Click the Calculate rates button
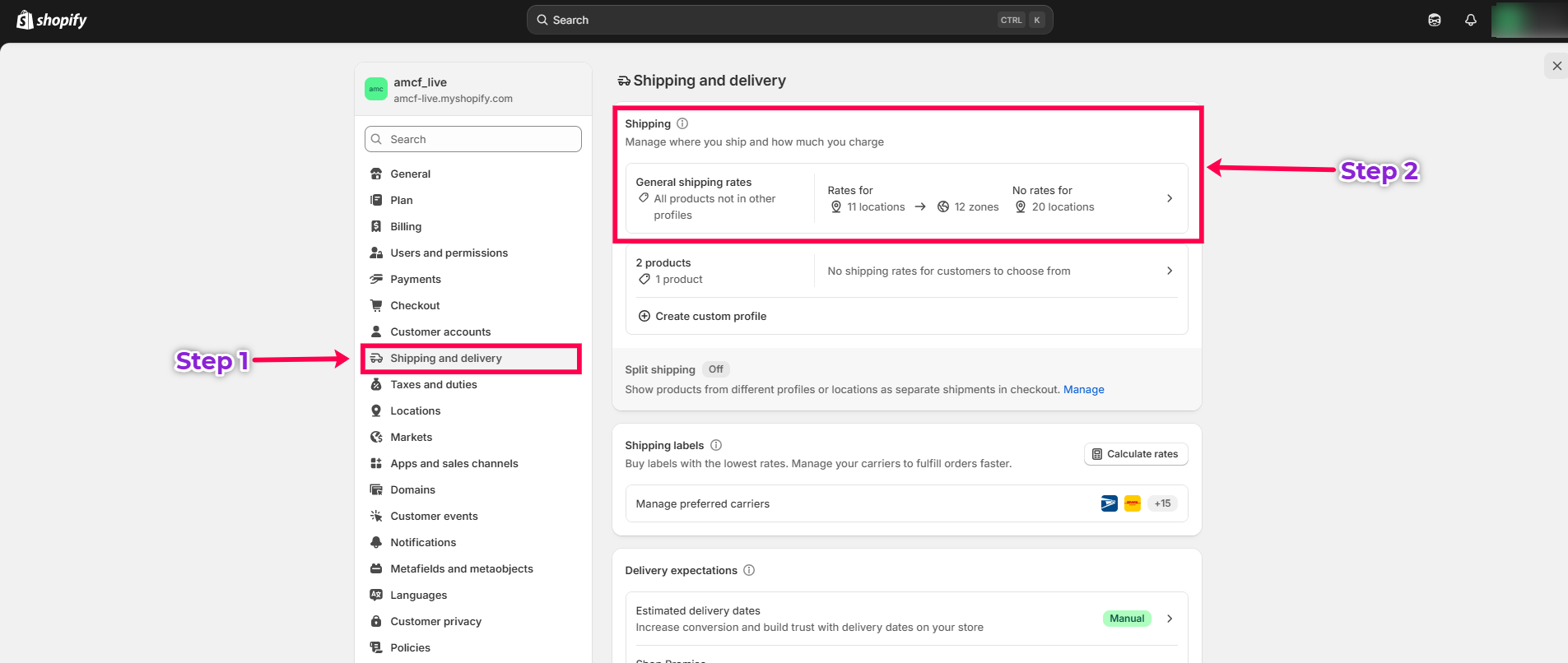The image size is (1568, 663). point(1135,454)
